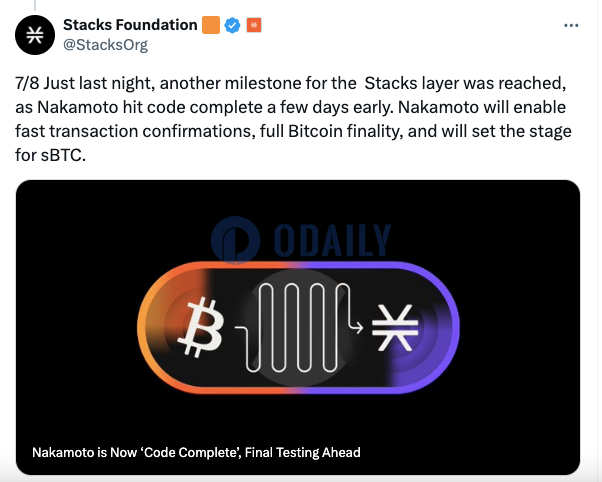Click the ODAILY watermark logo
The height and width of the screenshot is (482, 602).
pyautogui.click(x=301, y=240)
